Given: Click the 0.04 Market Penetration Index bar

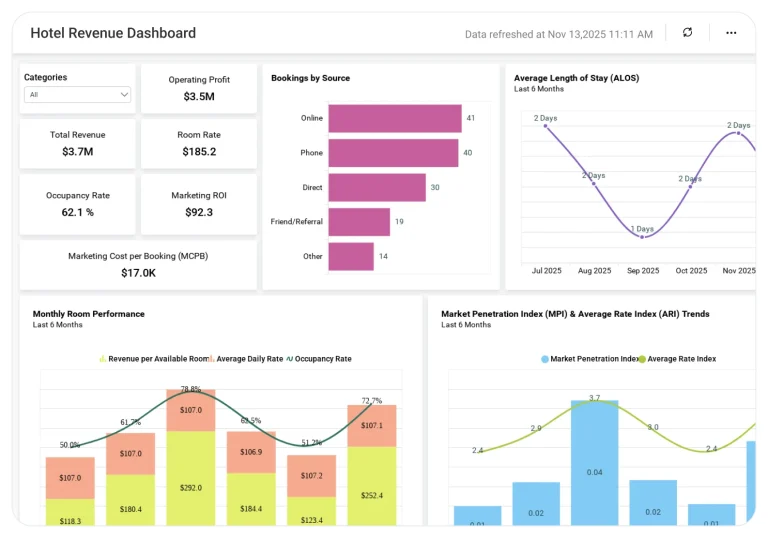Looking at the screenshot, I should click(595, 463).
